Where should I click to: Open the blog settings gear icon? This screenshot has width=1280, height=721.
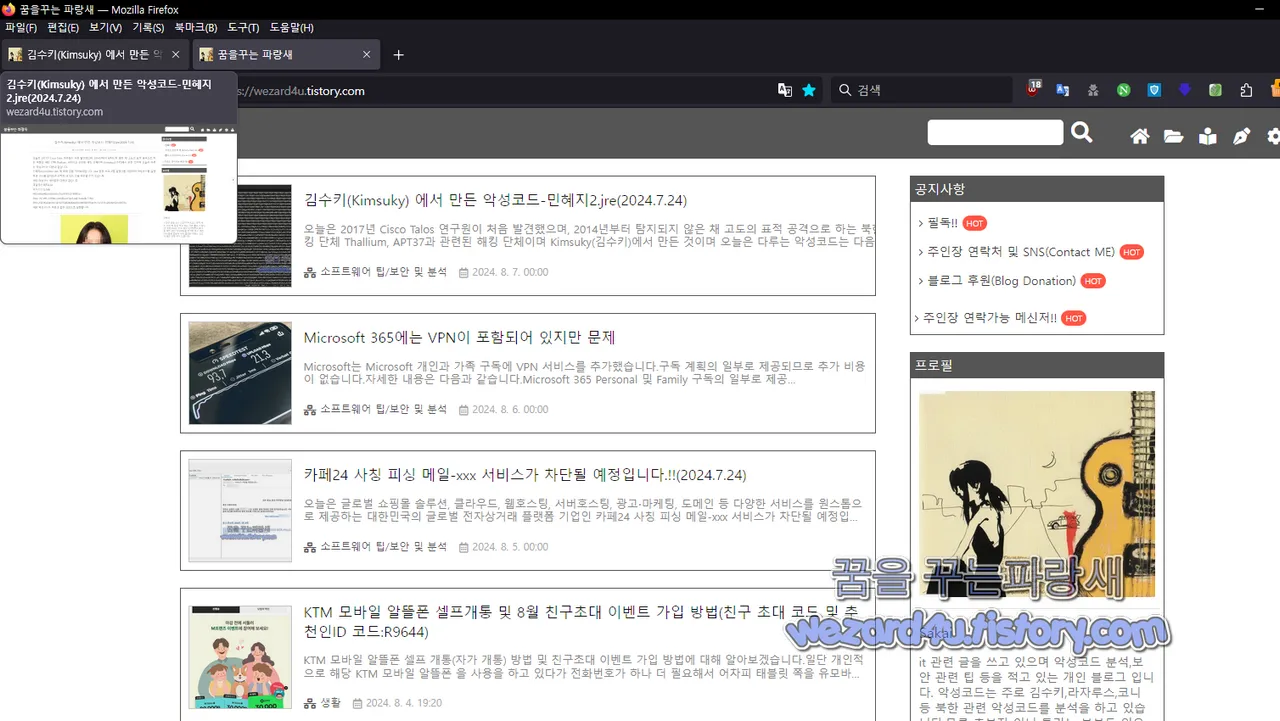[x=1274, y=136]
